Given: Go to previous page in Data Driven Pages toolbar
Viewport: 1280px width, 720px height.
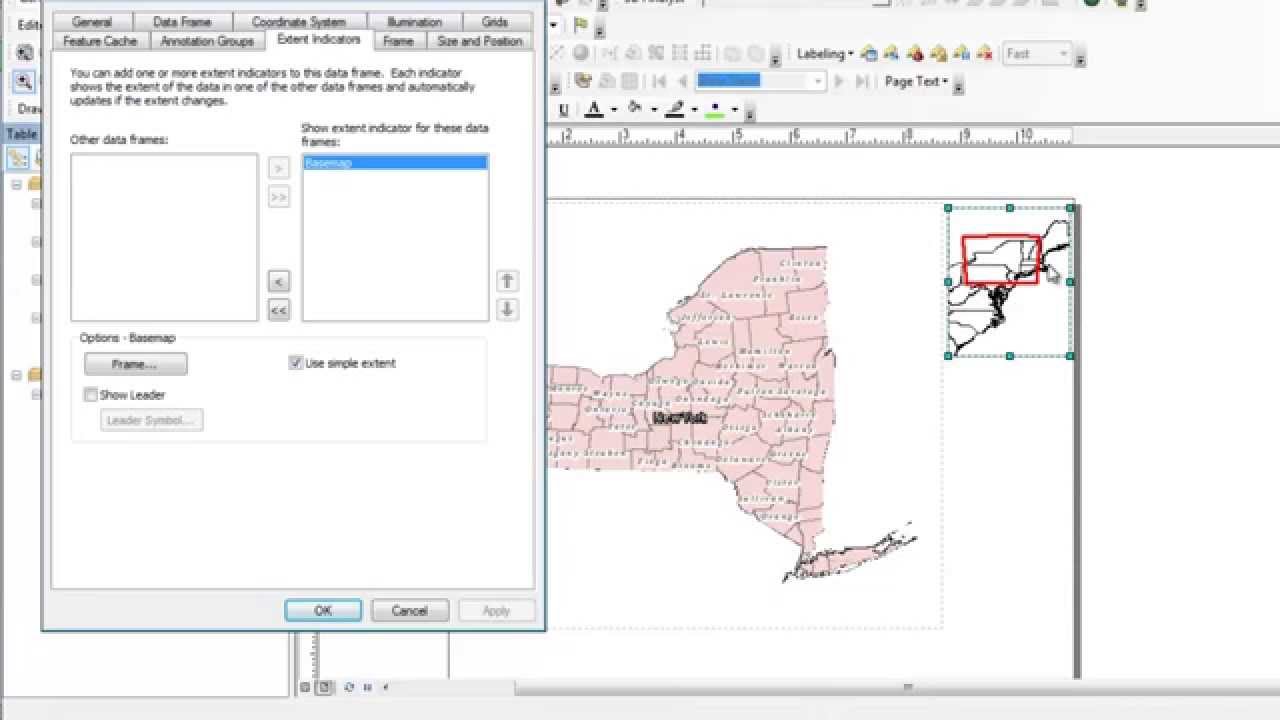Looking at the screenshot, I should pyautogui.click(x=682, y=81).
